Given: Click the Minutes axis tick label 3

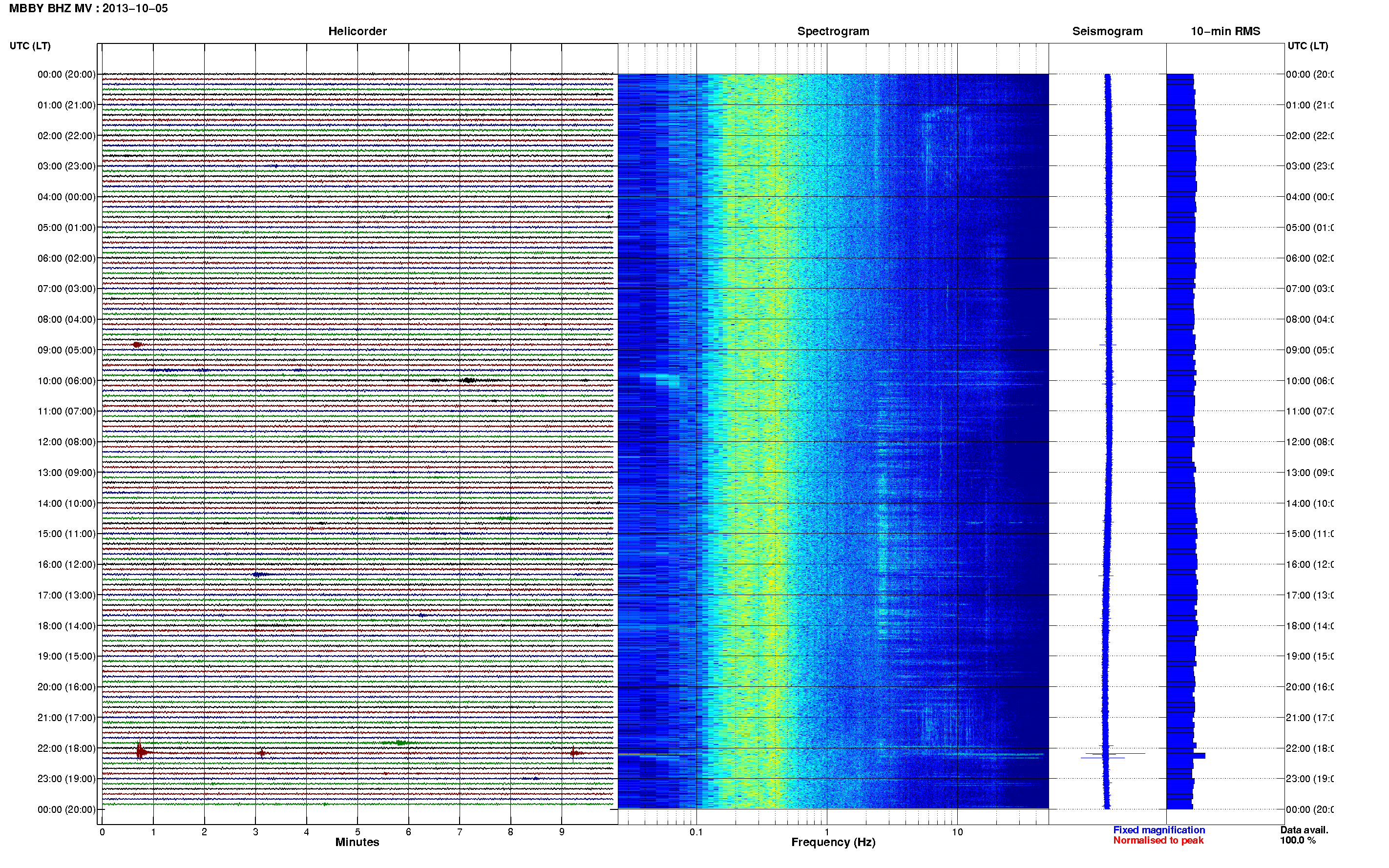Looking at the screenshot, I should 255,832.
